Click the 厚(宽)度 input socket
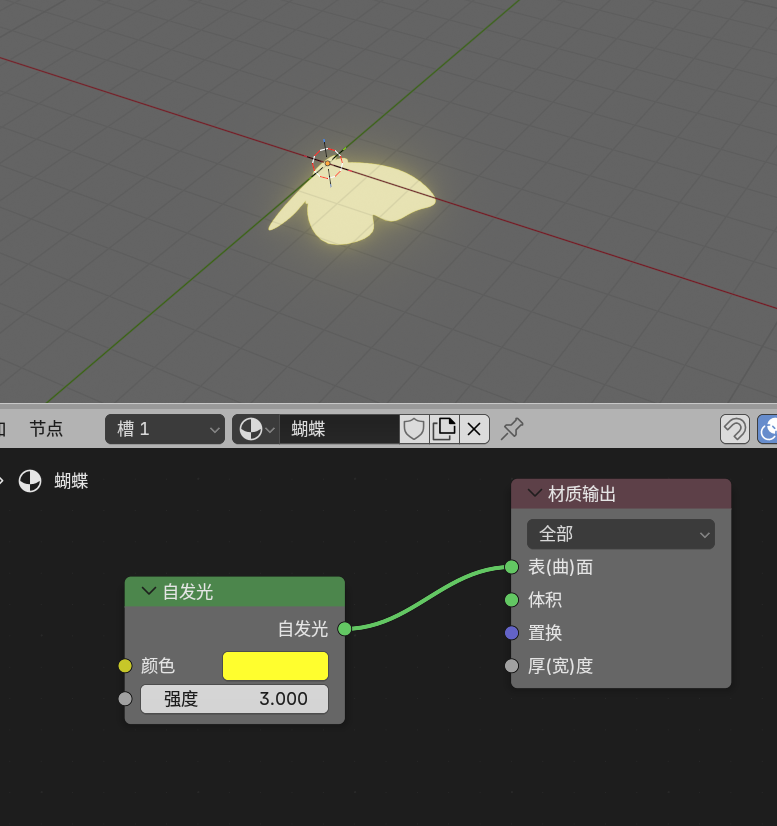Viewport: 777px width, 826px height. [512, 666]
